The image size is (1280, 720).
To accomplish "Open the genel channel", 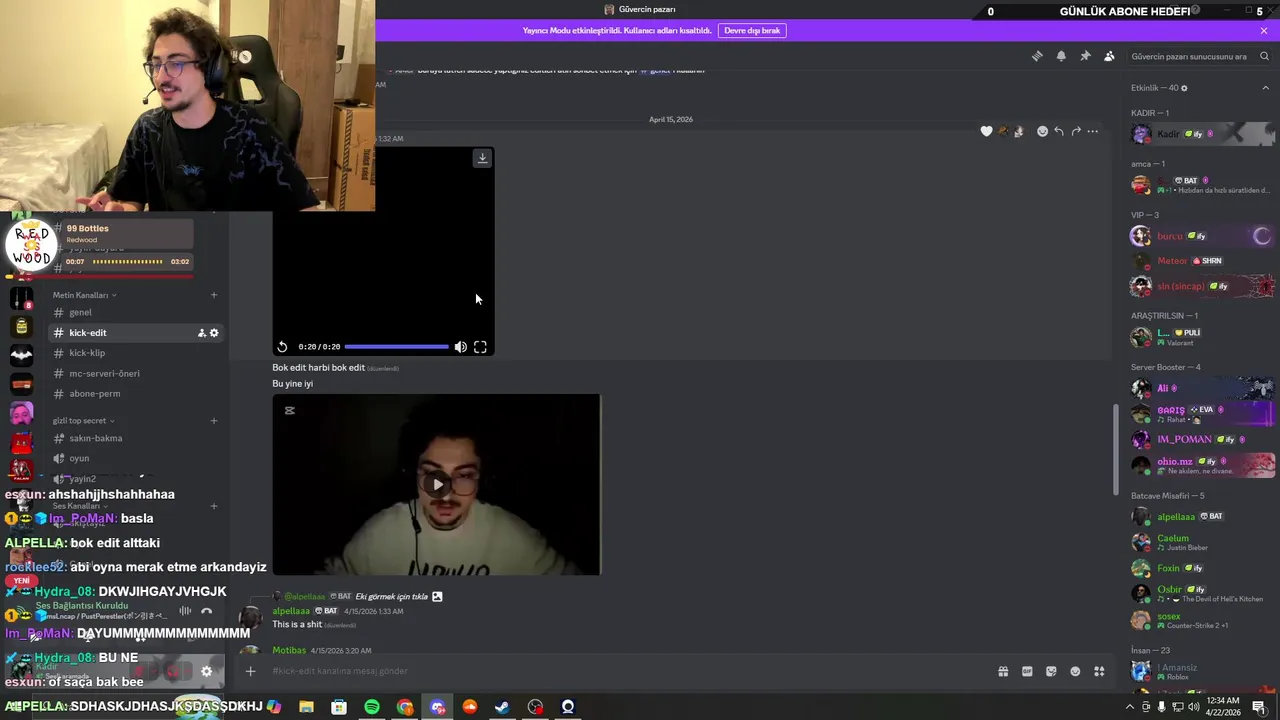I will (x=135, y=312).
